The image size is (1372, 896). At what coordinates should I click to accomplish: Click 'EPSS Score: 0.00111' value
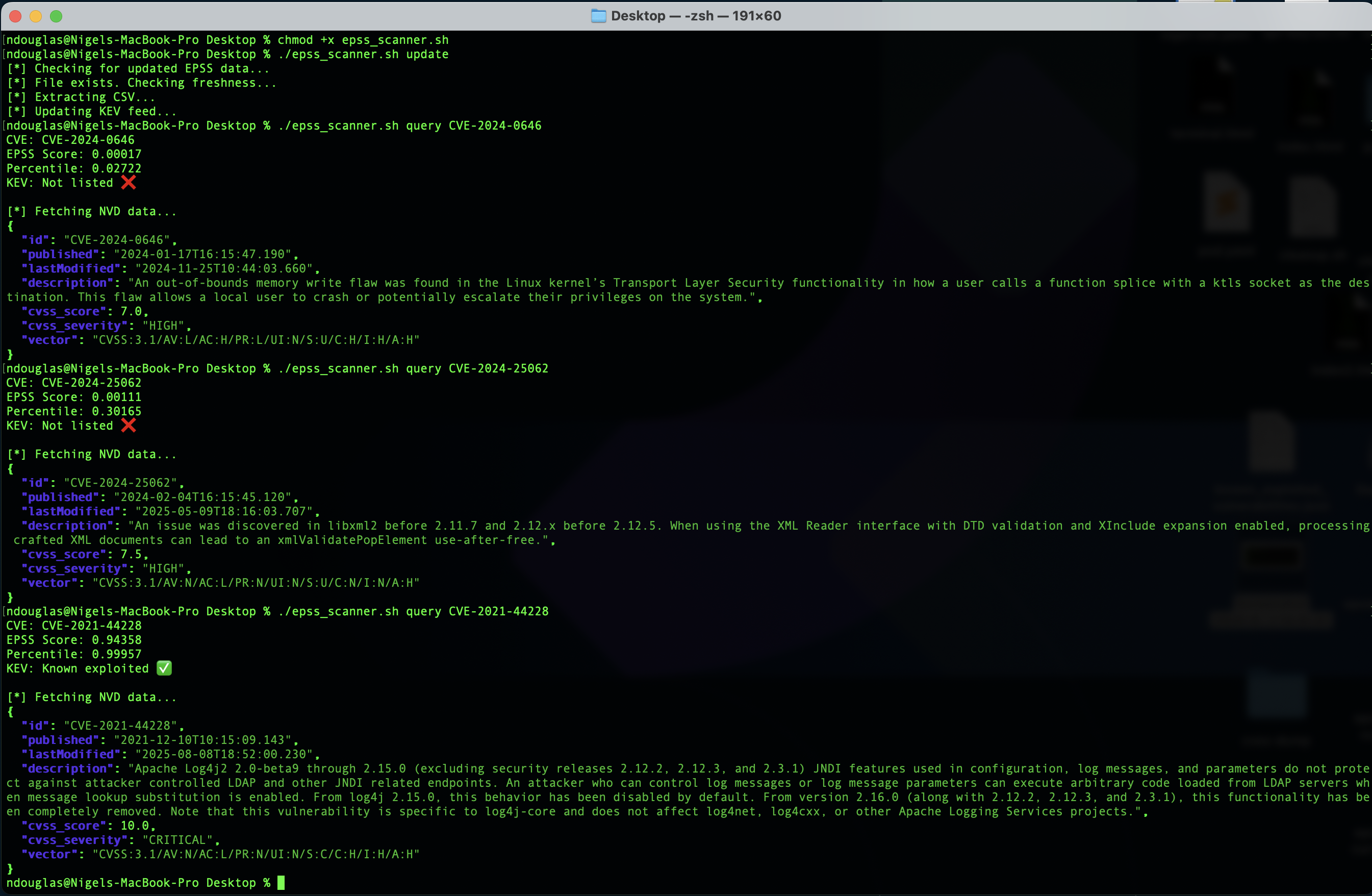[x=74, y=397]
